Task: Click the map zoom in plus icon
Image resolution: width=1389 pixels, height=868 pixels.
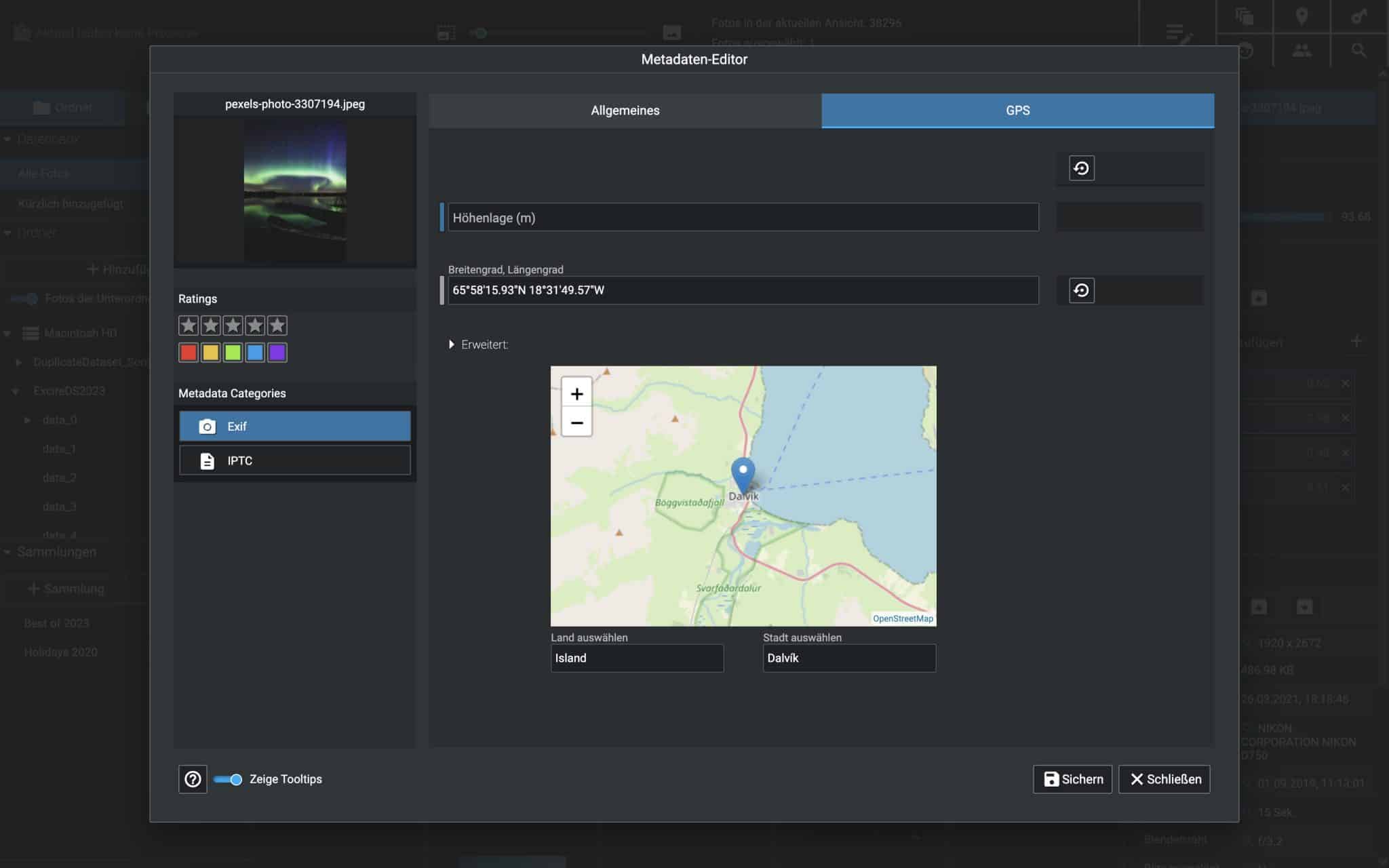Action: tap(576, 394)
